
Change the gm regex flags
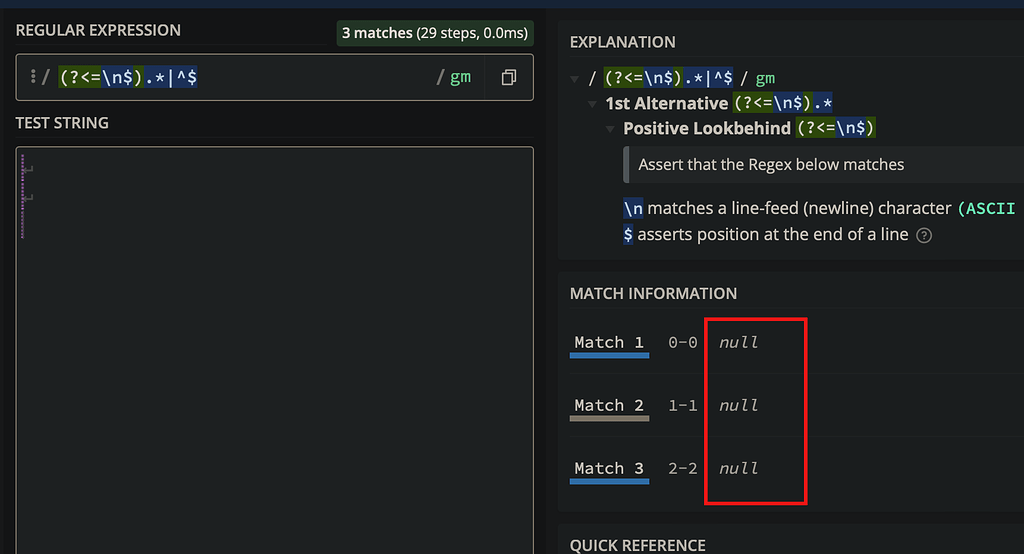[460, 77]
